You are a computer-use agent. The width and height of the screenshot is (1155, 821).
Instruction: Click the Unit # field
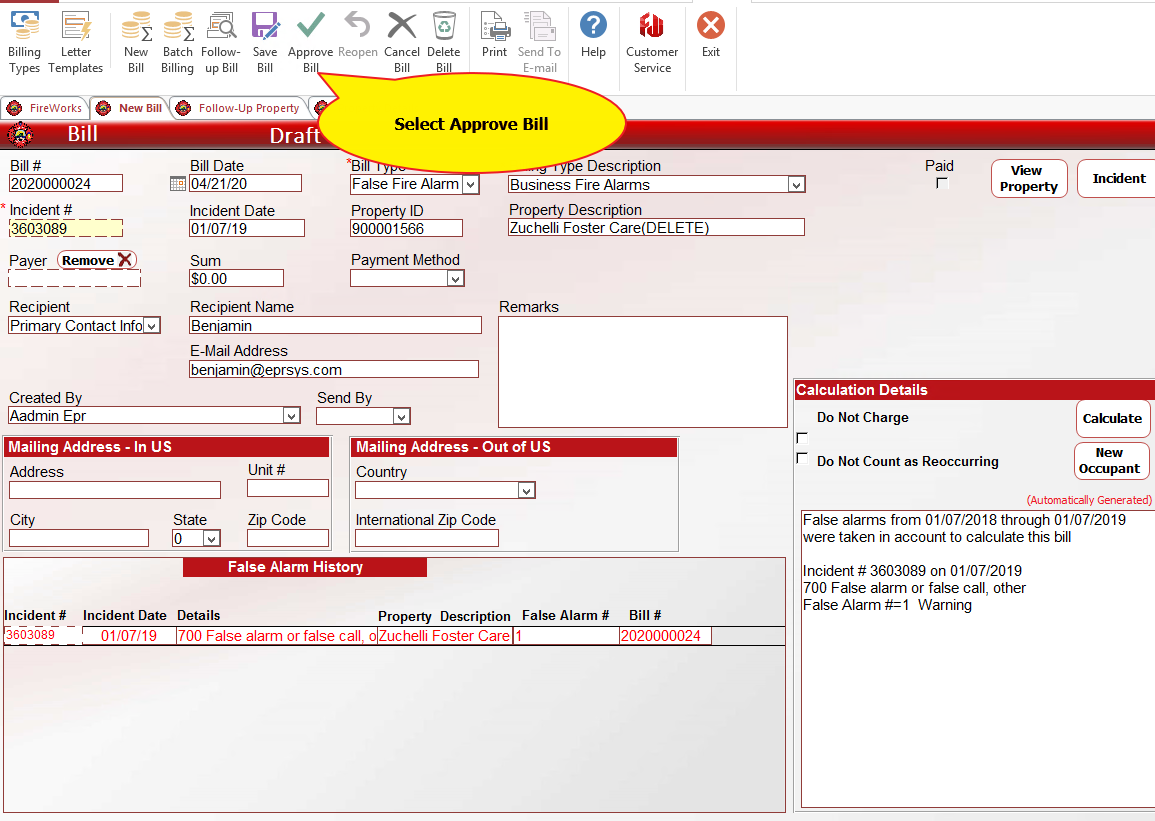pyautogui.click(x=288, y=488)
